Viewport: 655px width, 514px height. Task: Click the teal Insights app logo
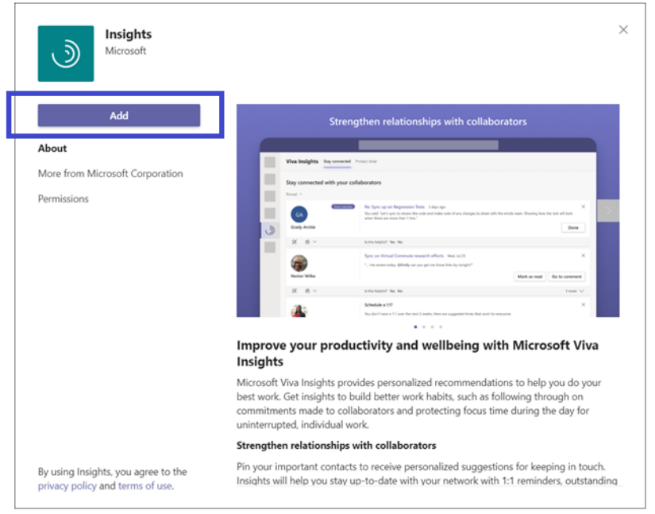(66, 53)
